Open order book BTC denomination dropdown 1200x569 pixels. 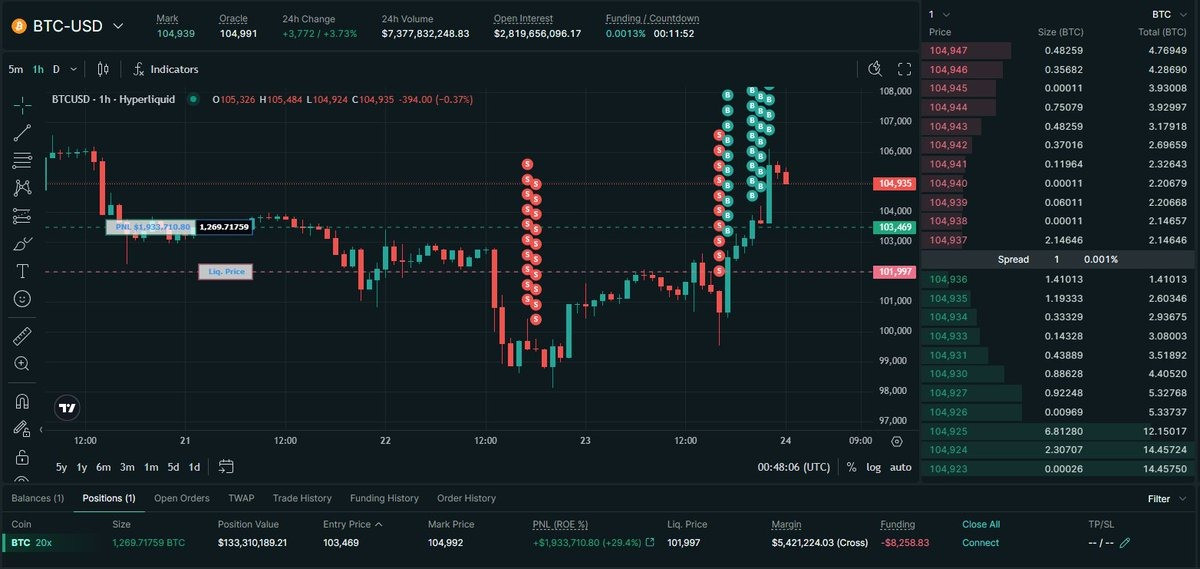coord(1167,14)
